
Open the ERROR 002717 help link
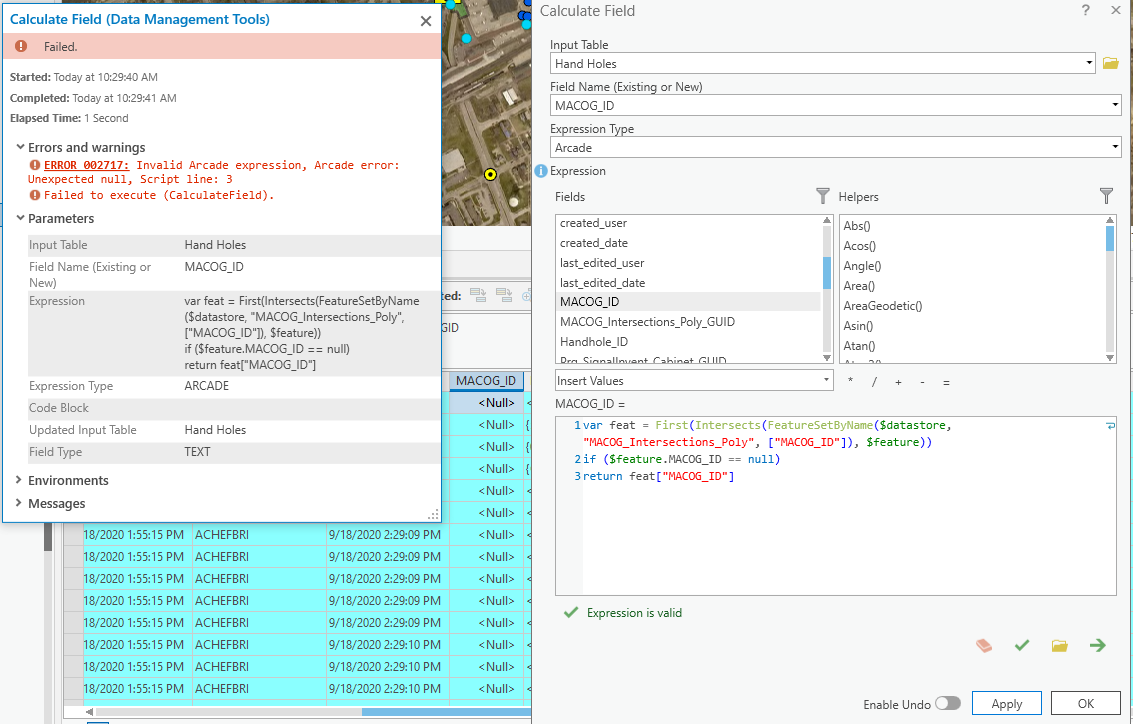pos(87,165)
